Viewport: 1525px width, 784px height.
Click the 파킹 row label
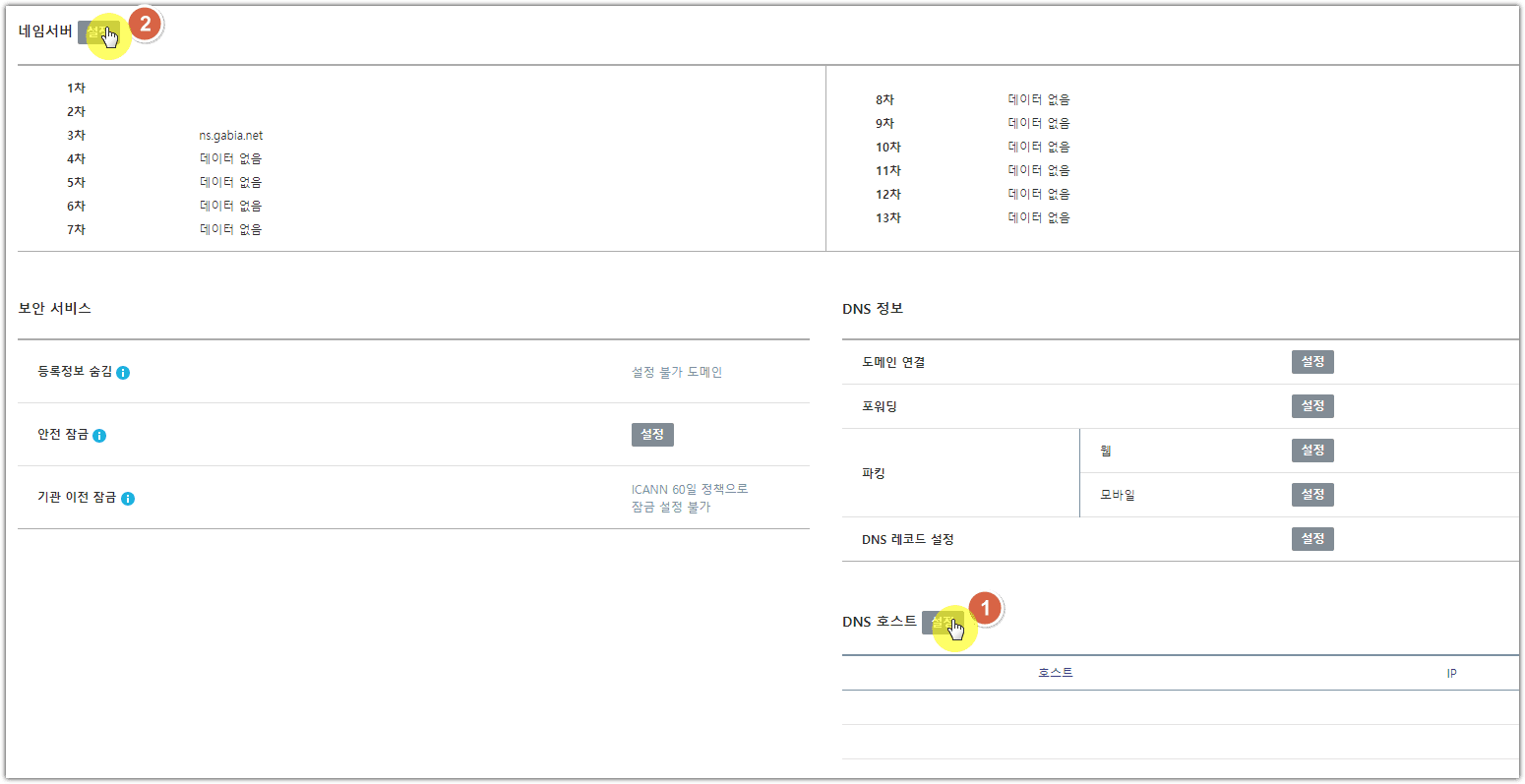pos(874,473)
